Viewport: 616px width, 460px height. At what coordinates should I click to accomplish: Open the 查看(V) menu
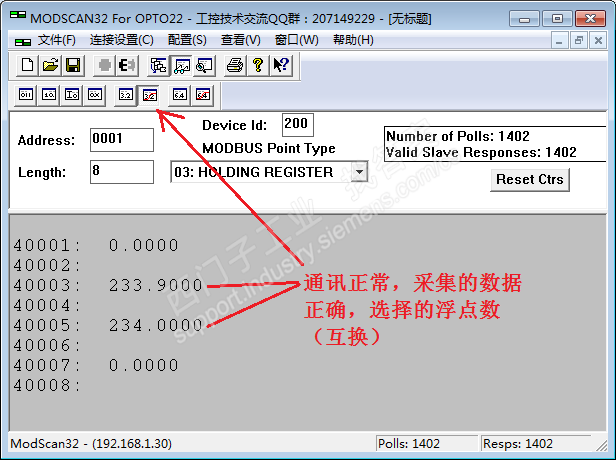tap(240, 40)
